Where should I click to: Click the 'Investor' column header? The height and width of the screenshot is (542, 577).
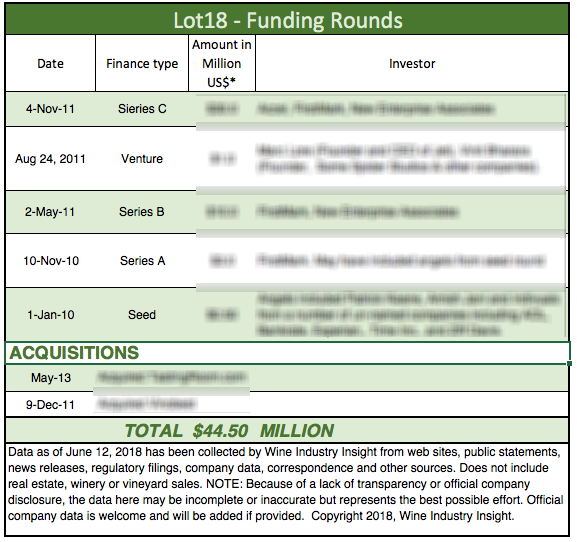[x=412, y=63]
